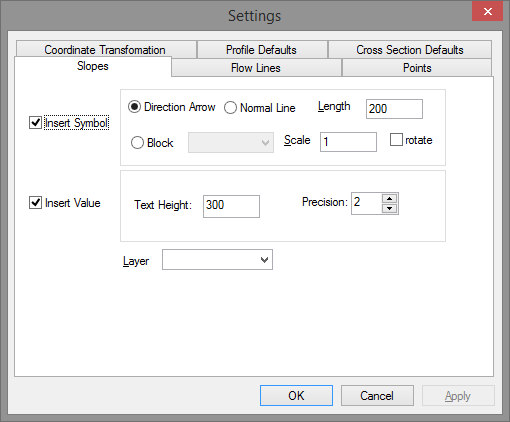Click the Cancel button
Screen dimensions: 510x422
pos(377,396)
